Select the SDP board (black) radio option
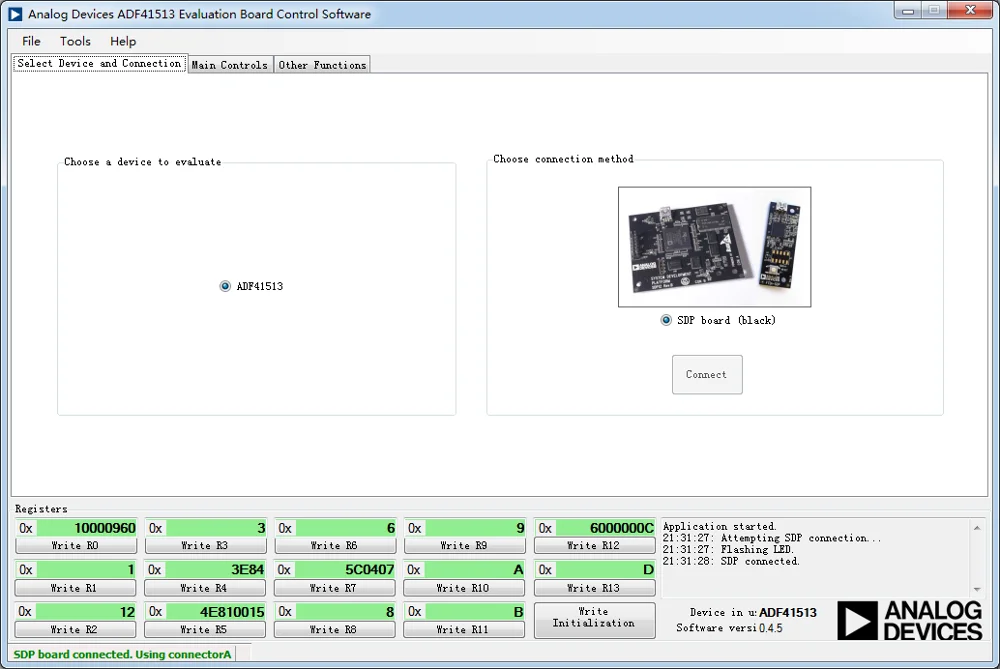 pos(666,320)
